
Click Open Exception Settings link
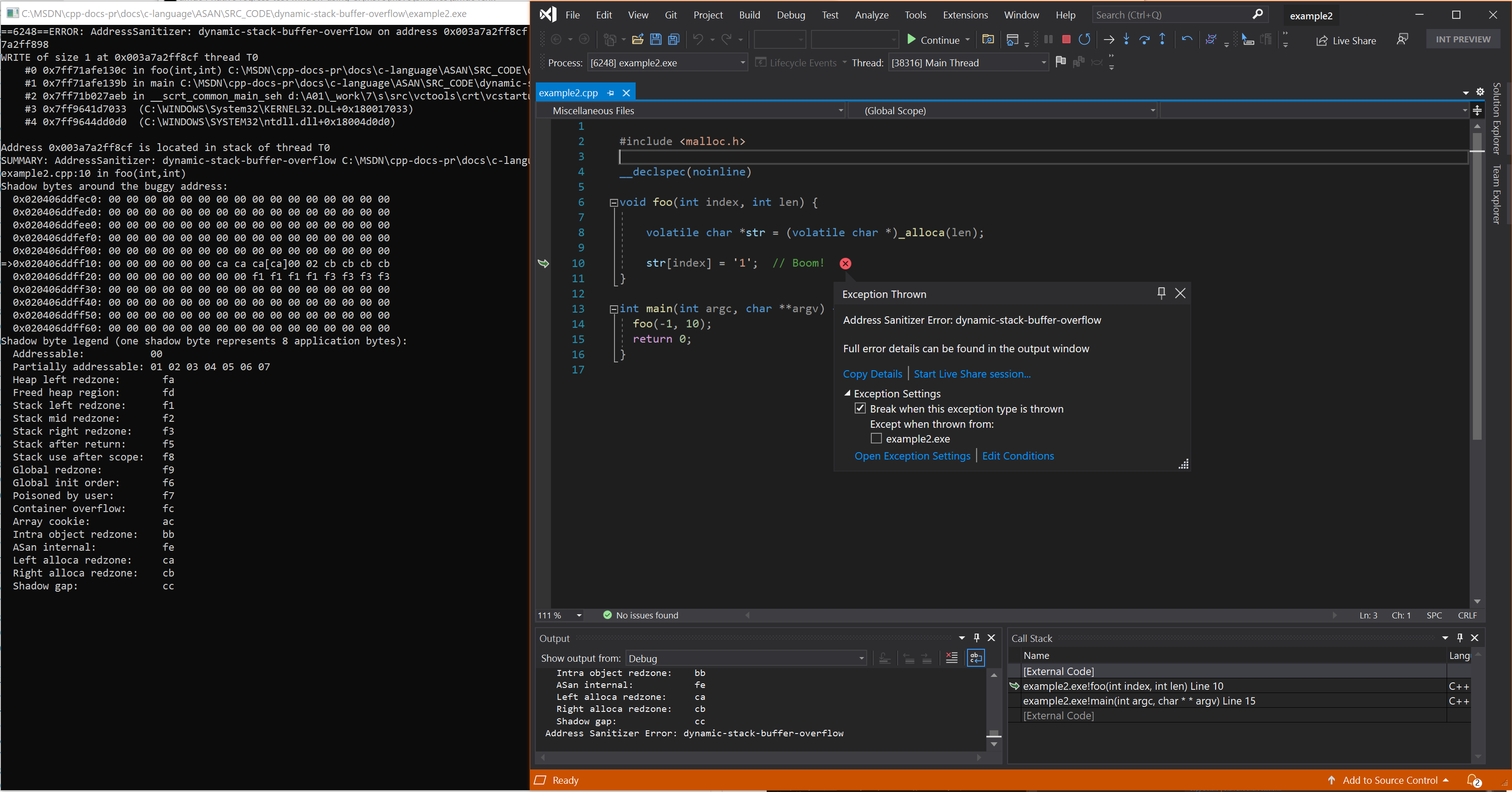tap(912, 455)
